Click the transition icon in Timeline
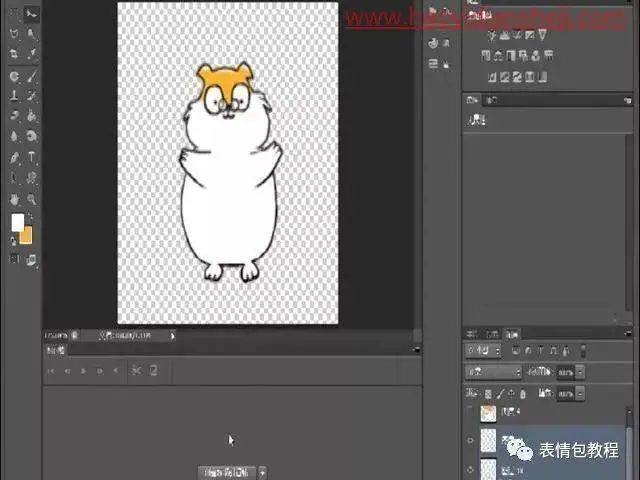The height and width of the screenshot is (480, 640). (154, 371)
